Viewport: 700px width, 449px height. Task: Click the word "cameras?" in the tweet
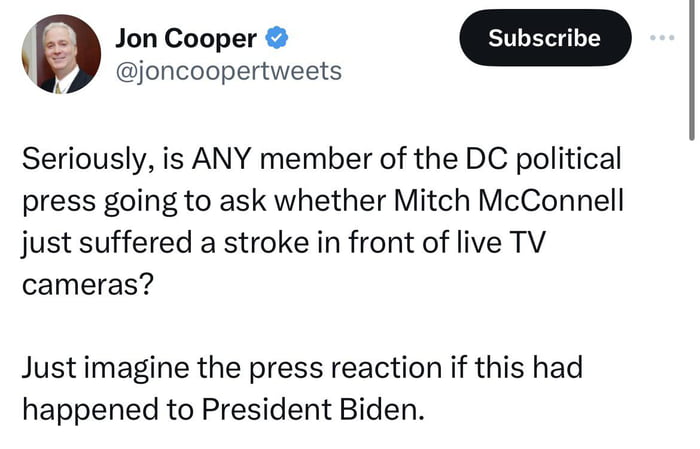(88, 282)
